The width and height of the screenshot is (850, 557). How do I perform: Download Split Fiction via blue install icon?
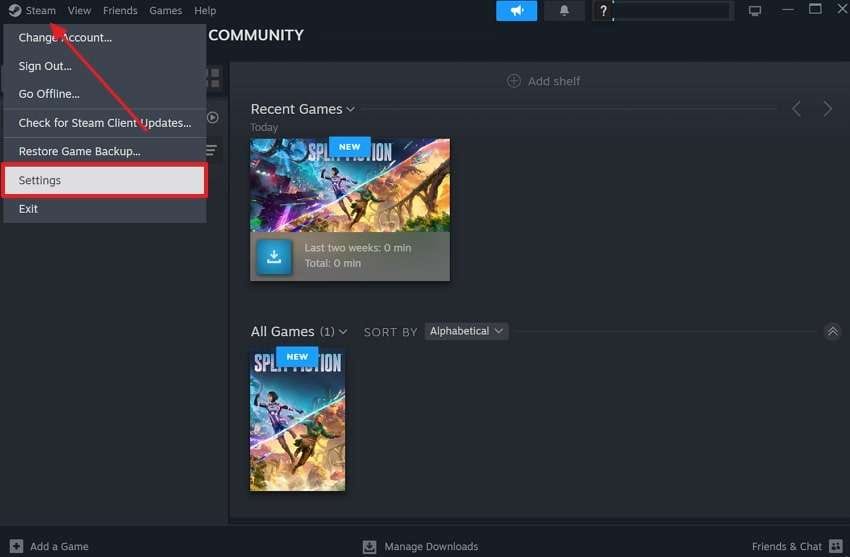pyautogui.click(x=274, y=257)
